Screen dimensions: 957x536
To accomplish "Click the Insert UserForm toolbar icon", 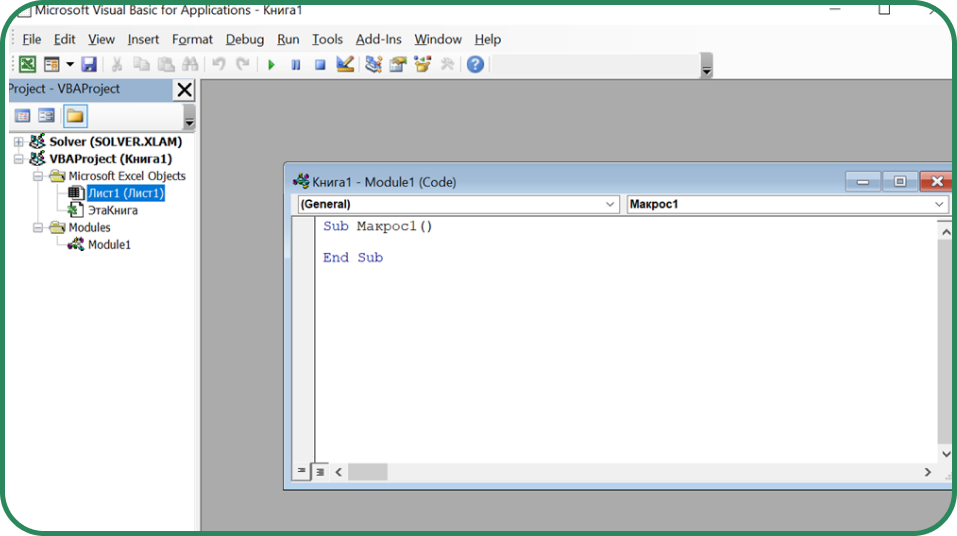I will (52, 64).
